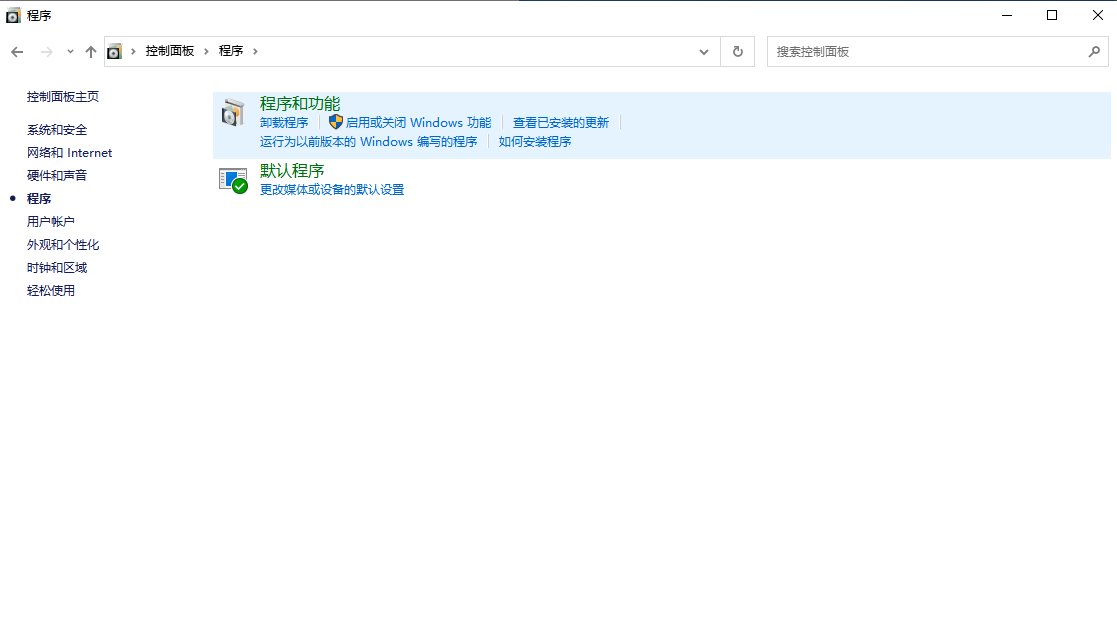Go back using the back arrow

click(x=17, y=50)
